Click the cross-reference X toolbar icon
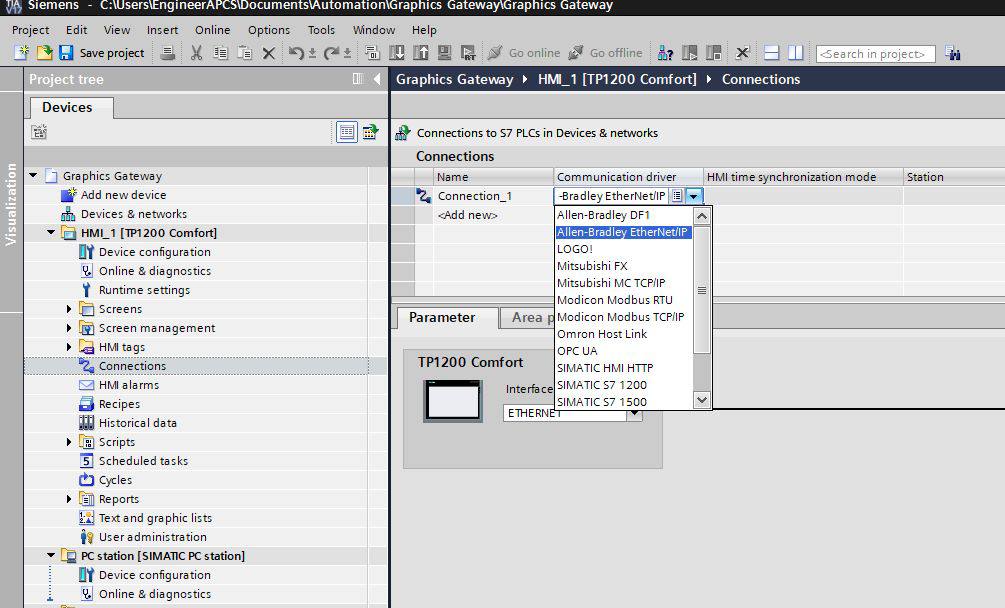 point(742,53)
